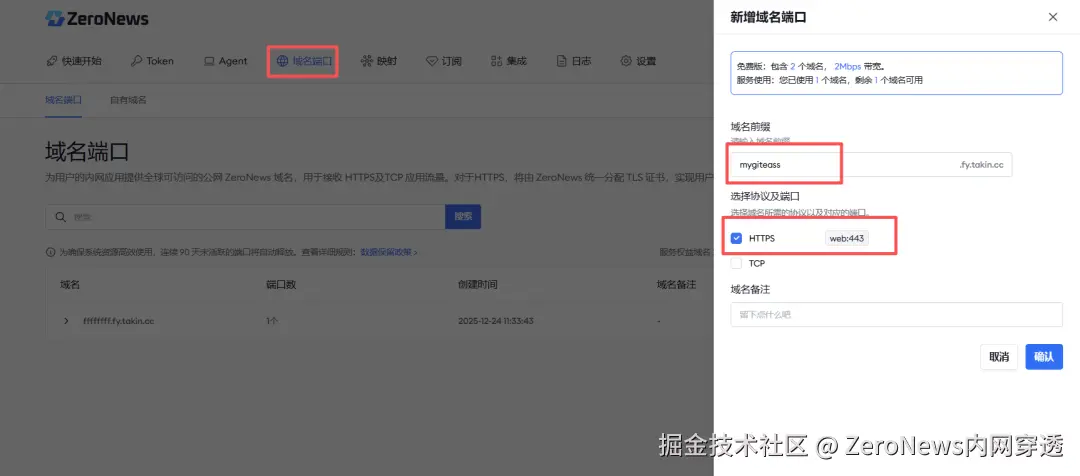Screen dimensions: 1080x476
Task: Click the web:443 port tag
Action: point(847,238)
